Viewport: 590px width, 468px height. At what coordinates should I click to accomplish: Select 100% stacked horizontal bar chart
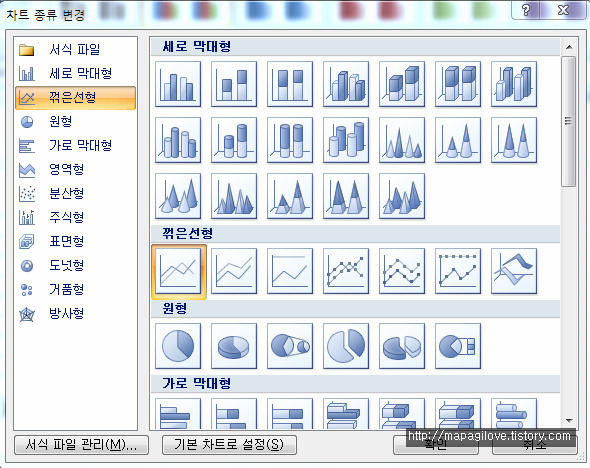click(290, 413)
